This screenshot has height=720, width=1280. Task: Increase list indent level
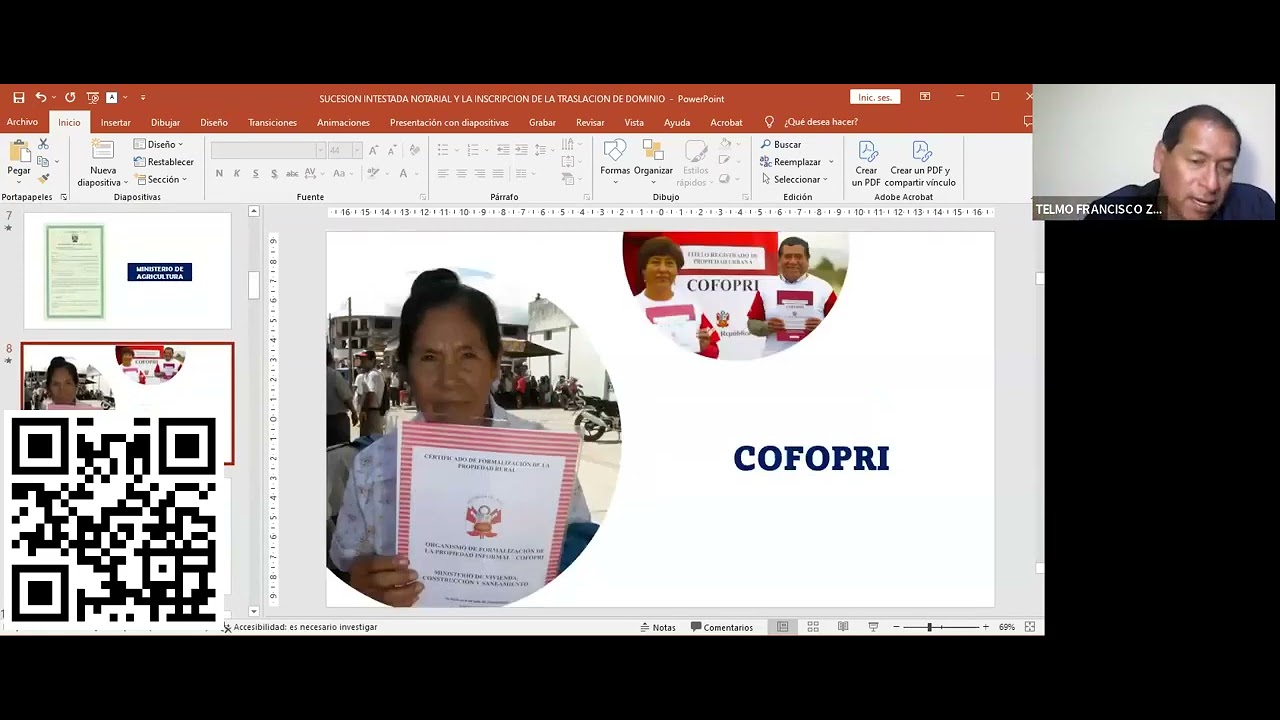(x=521, y=150)
